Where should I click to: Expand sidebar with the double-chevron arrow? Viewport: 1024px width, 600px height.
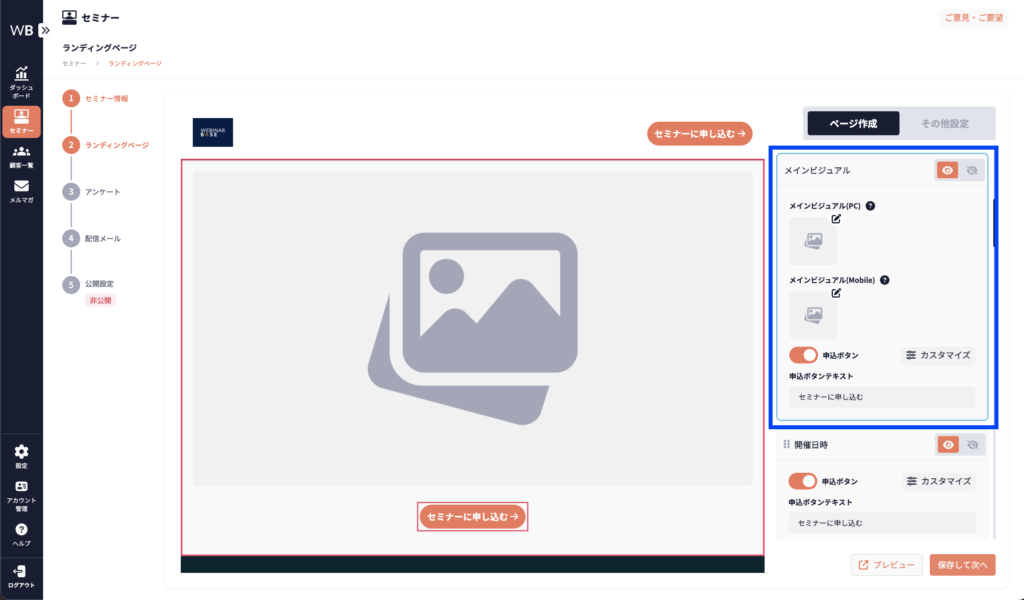[x=44, y=30]
